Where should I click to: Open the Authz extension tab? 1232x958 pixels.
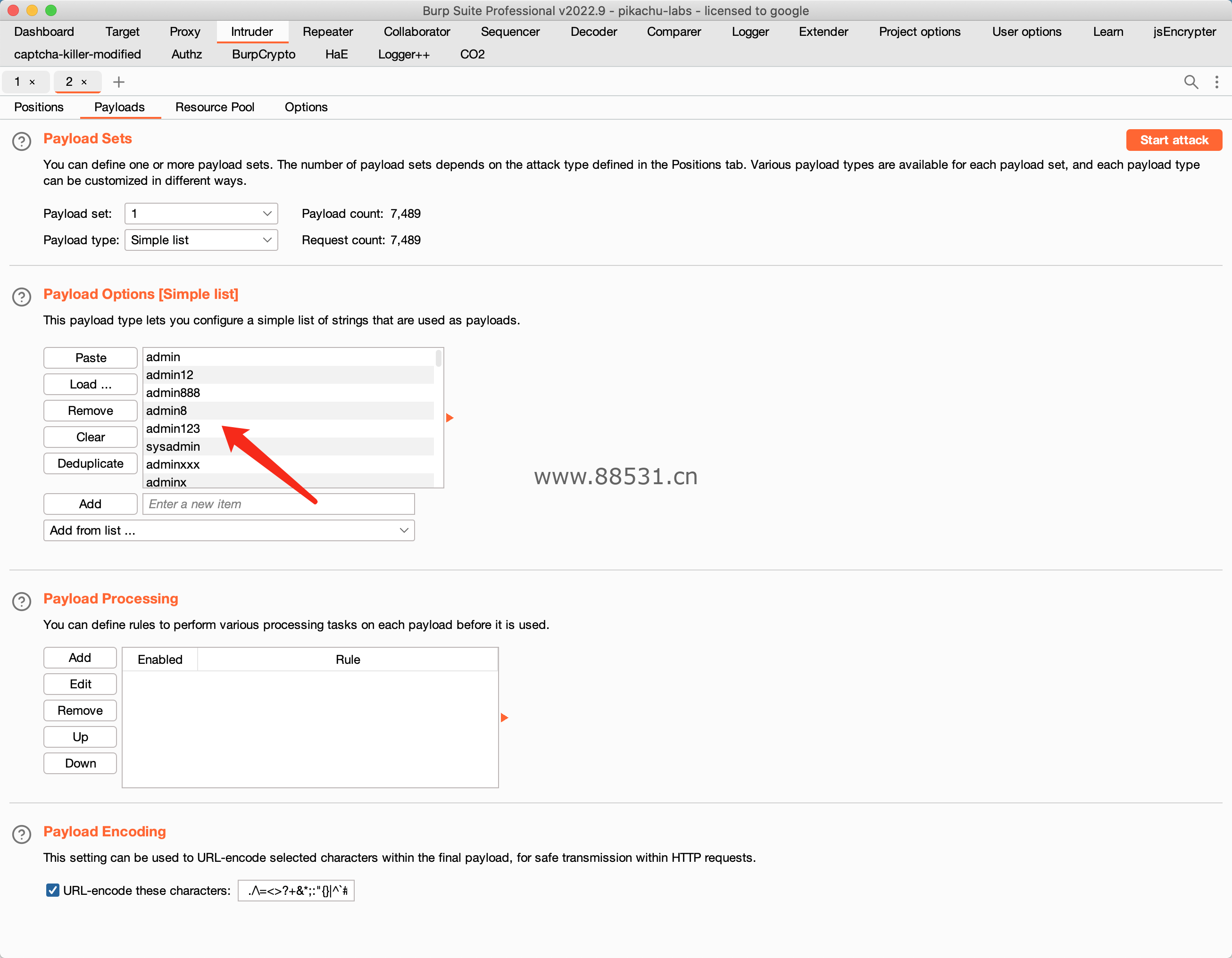[187, 54]
